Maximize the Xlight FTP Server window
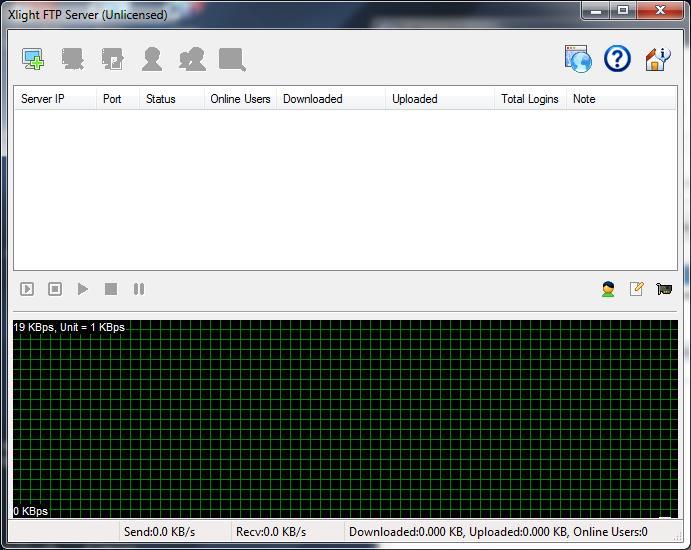This screenshot has height=550, width=691. point(623,11)
